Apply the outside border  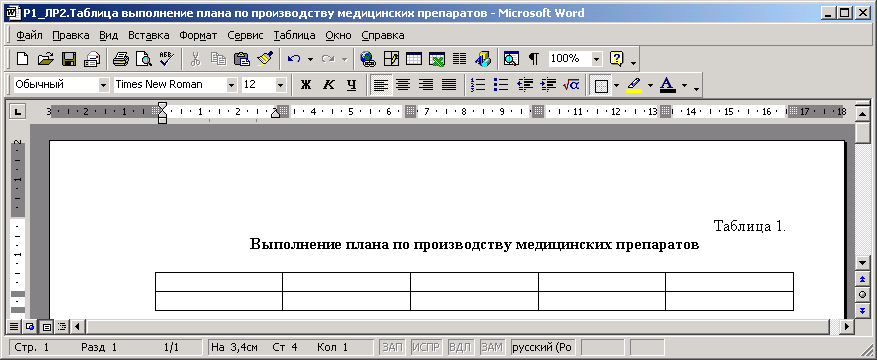point(601,85)
